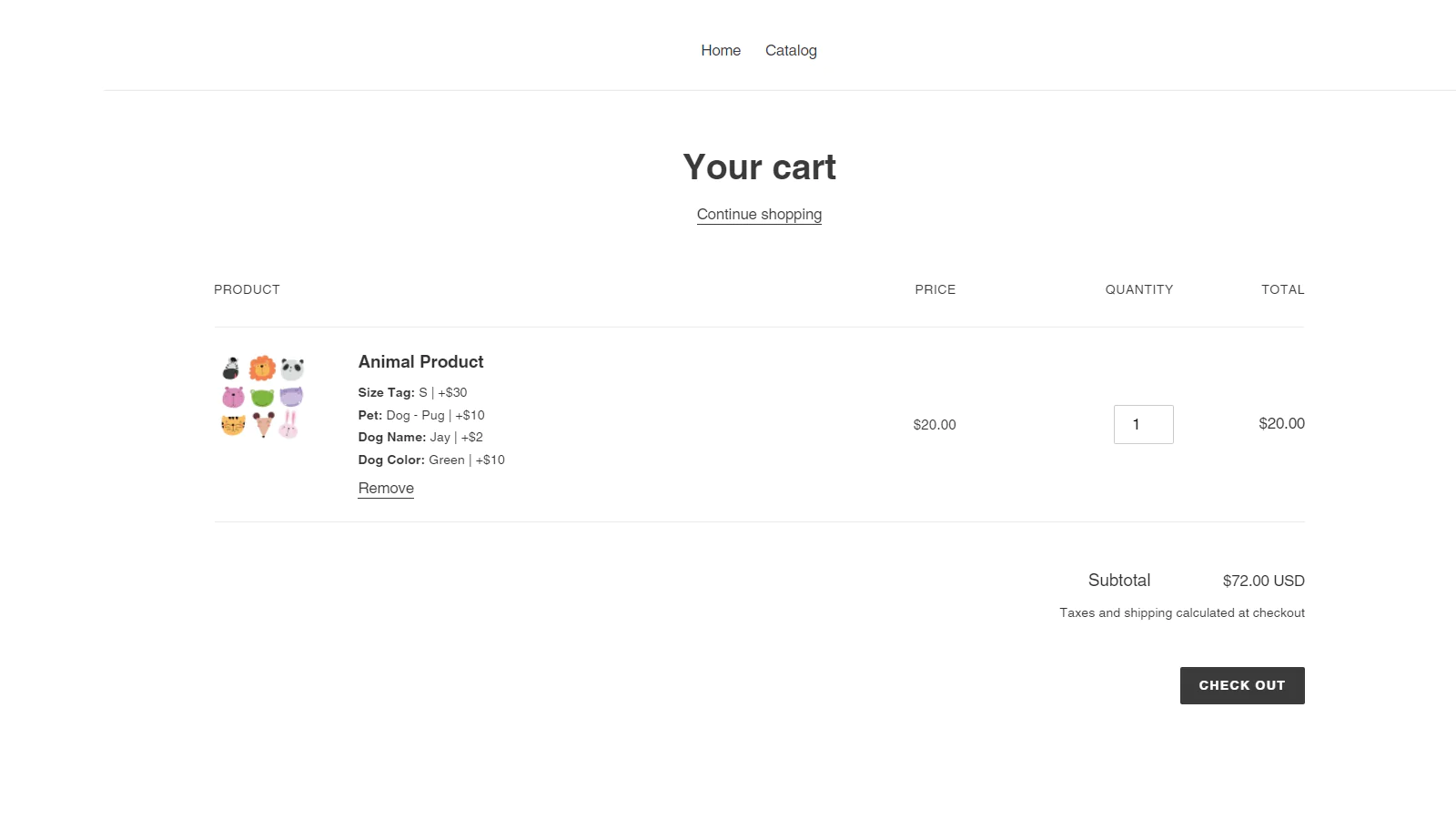Click the Subtotal label

[x=1119, y=581]
